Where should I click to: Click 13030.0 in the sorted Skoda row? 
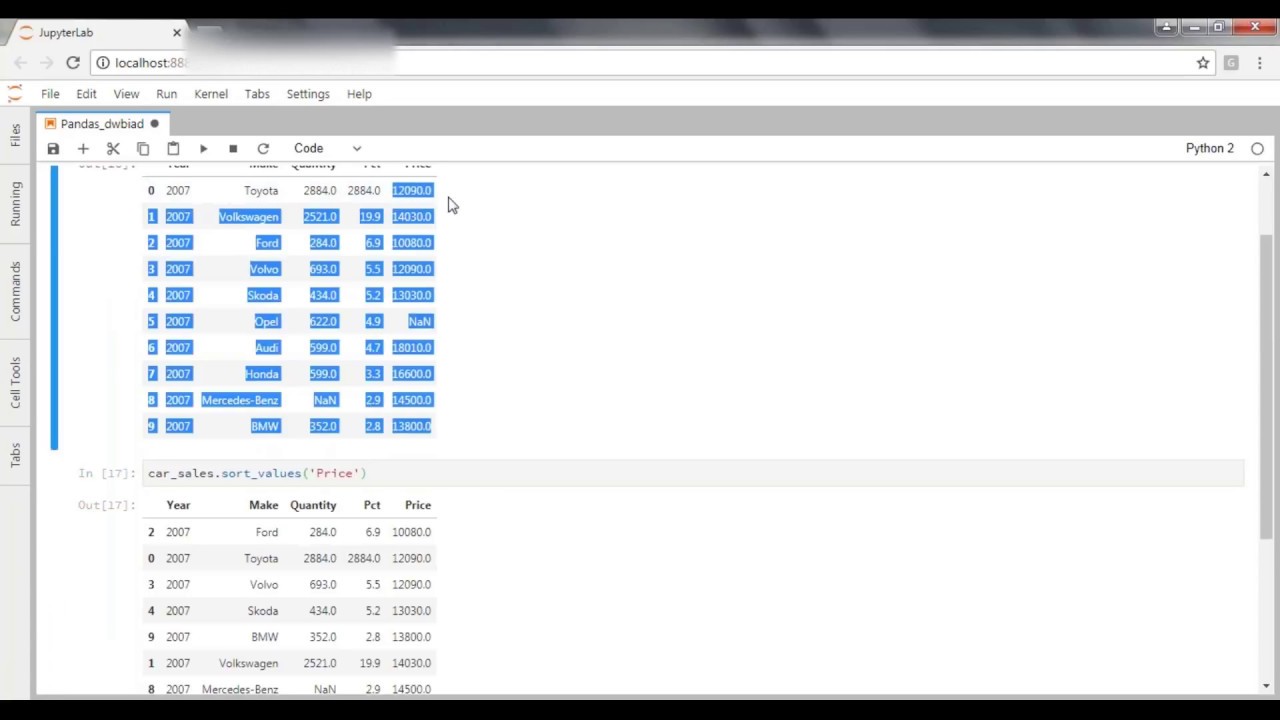tap(412, 611)
